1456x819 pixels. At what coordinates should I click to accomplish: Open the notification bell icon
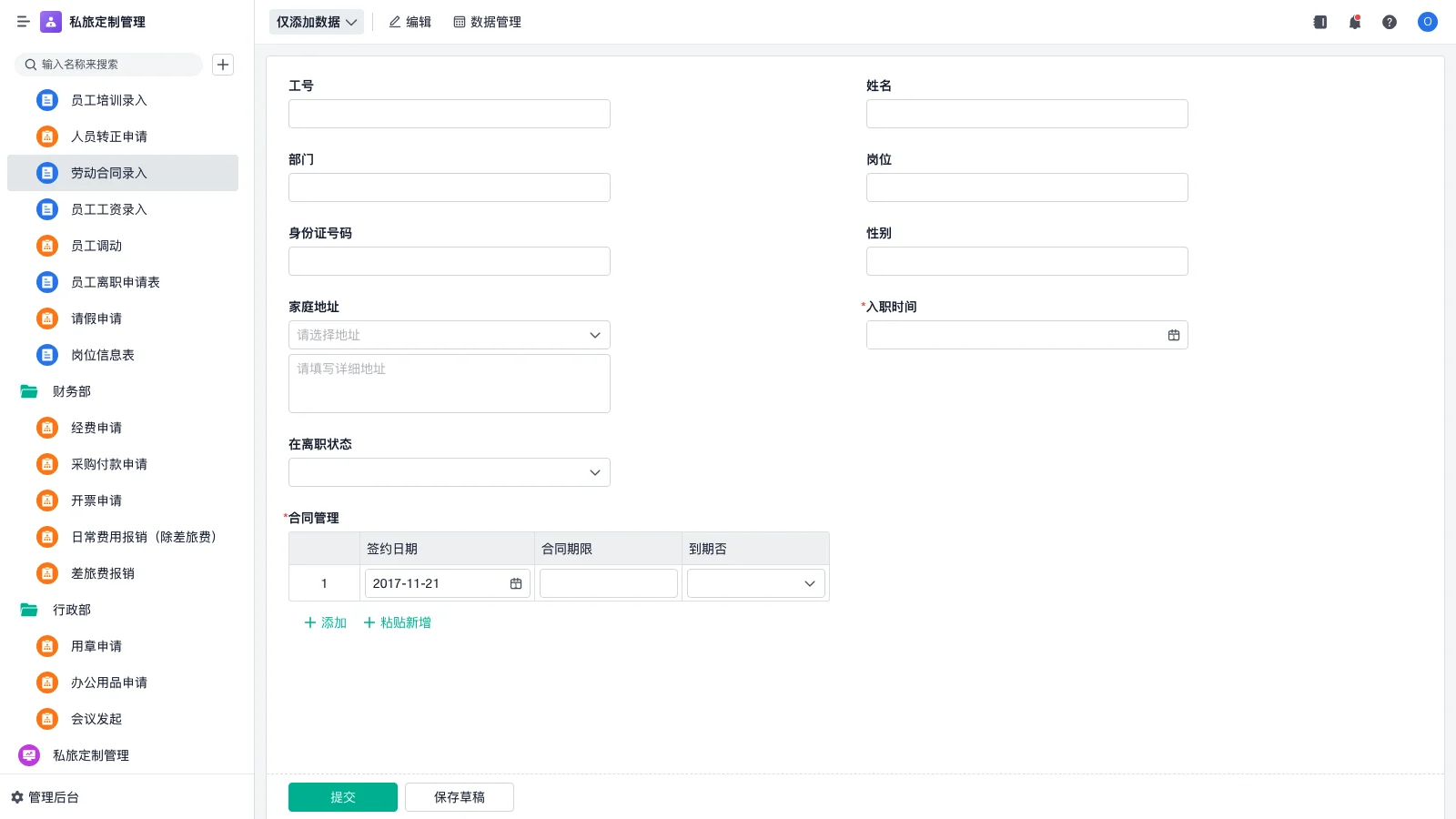coord(1354,22)
